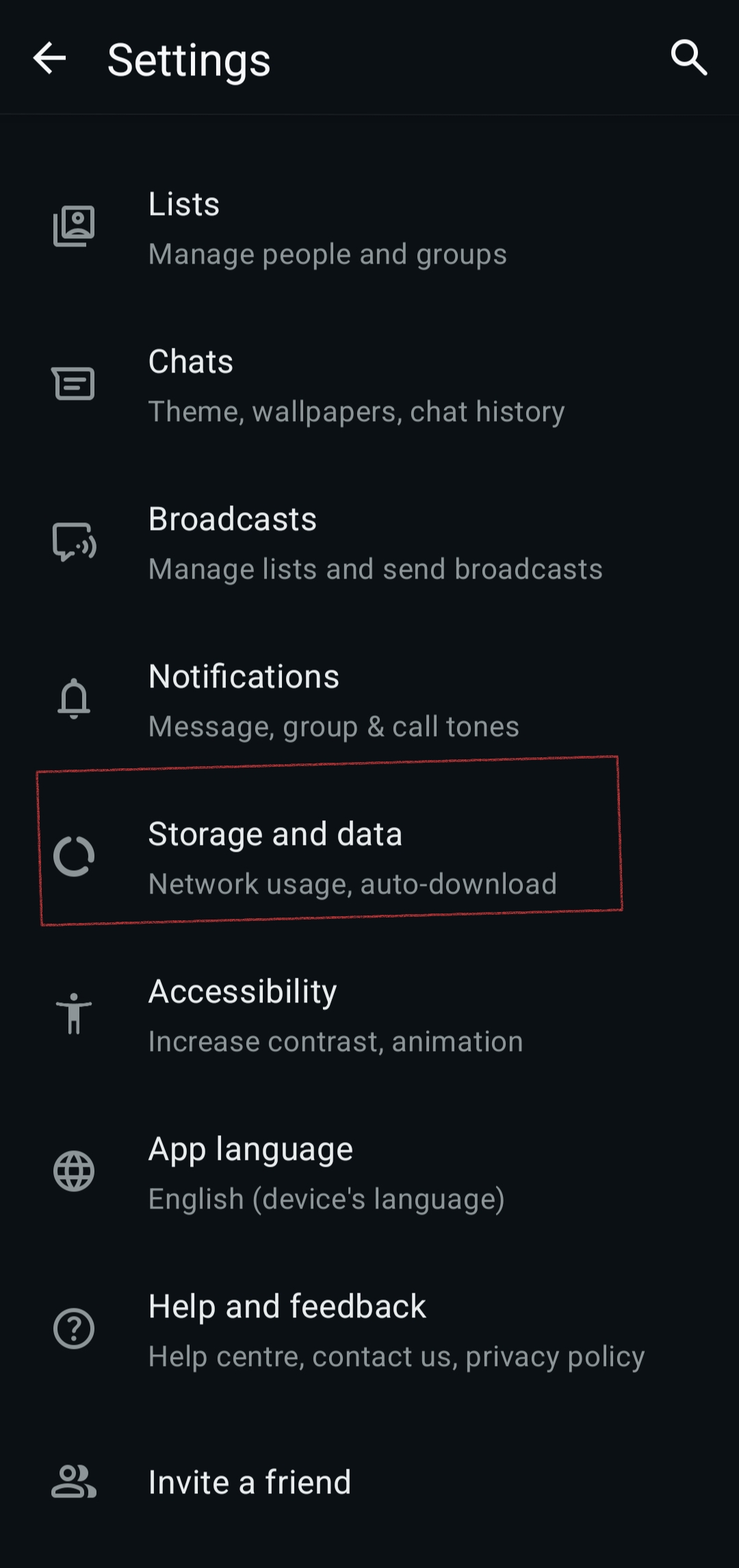Change App language setting
The height and width of the screenshot is (1568, 739).
point(326,1174)
